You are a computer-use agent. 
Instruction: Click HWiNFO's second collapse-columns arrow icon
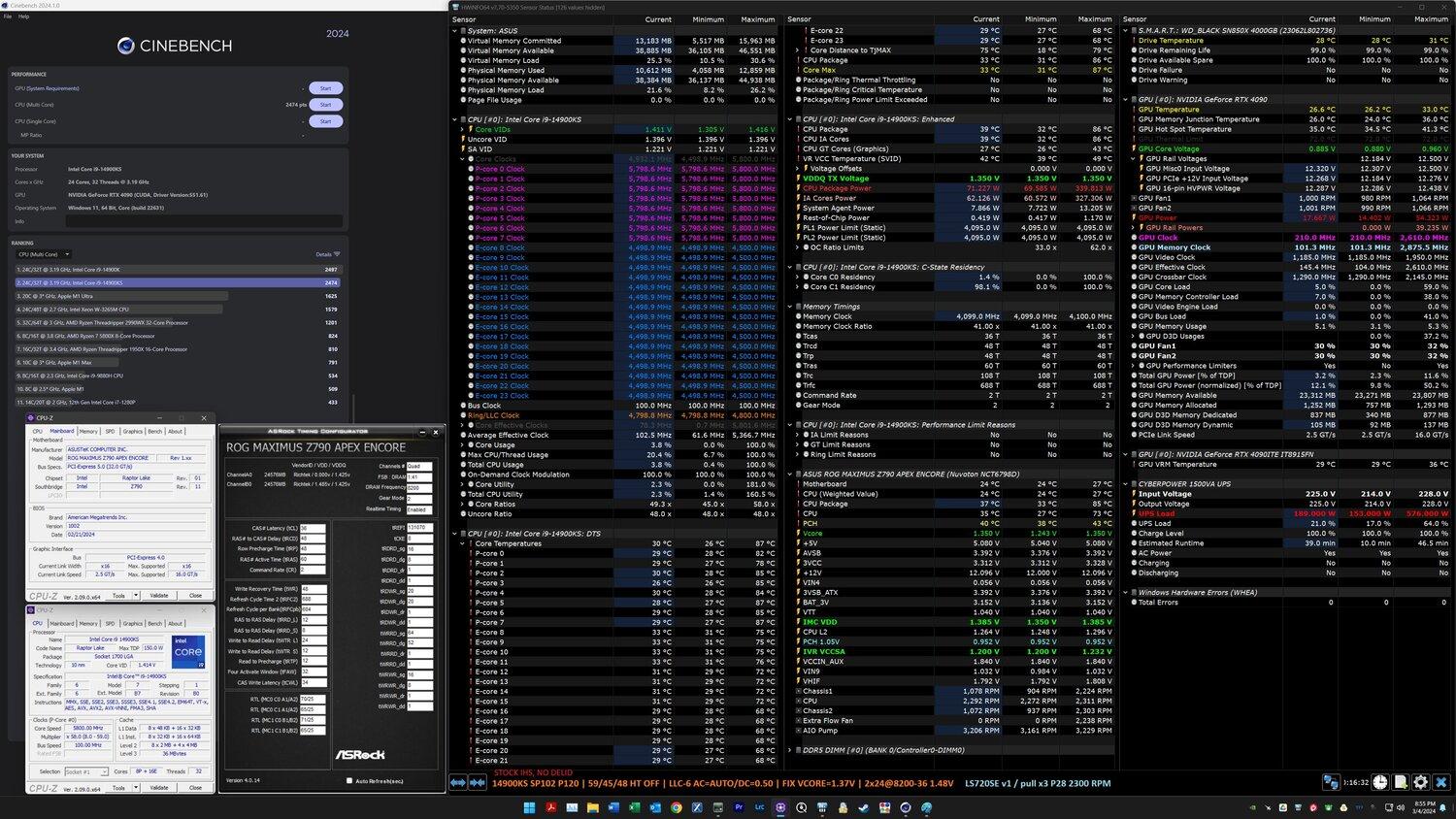(x=478, y=782)
